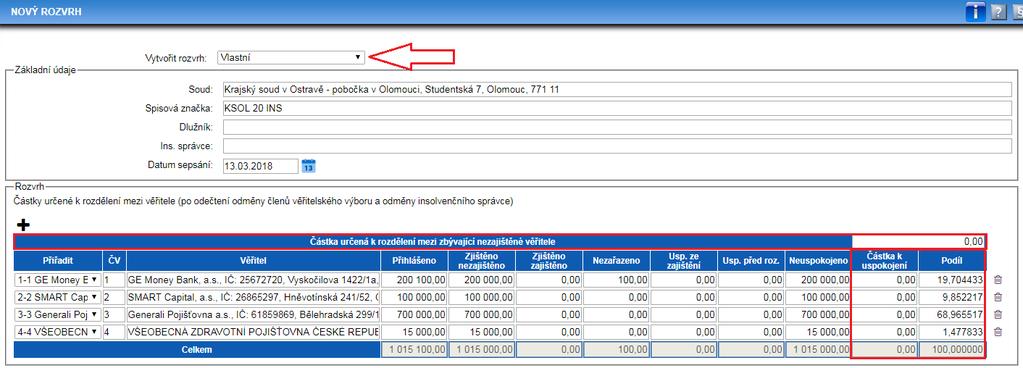
Task: Click the Spisová značka input field
Action: pos(617,108)
